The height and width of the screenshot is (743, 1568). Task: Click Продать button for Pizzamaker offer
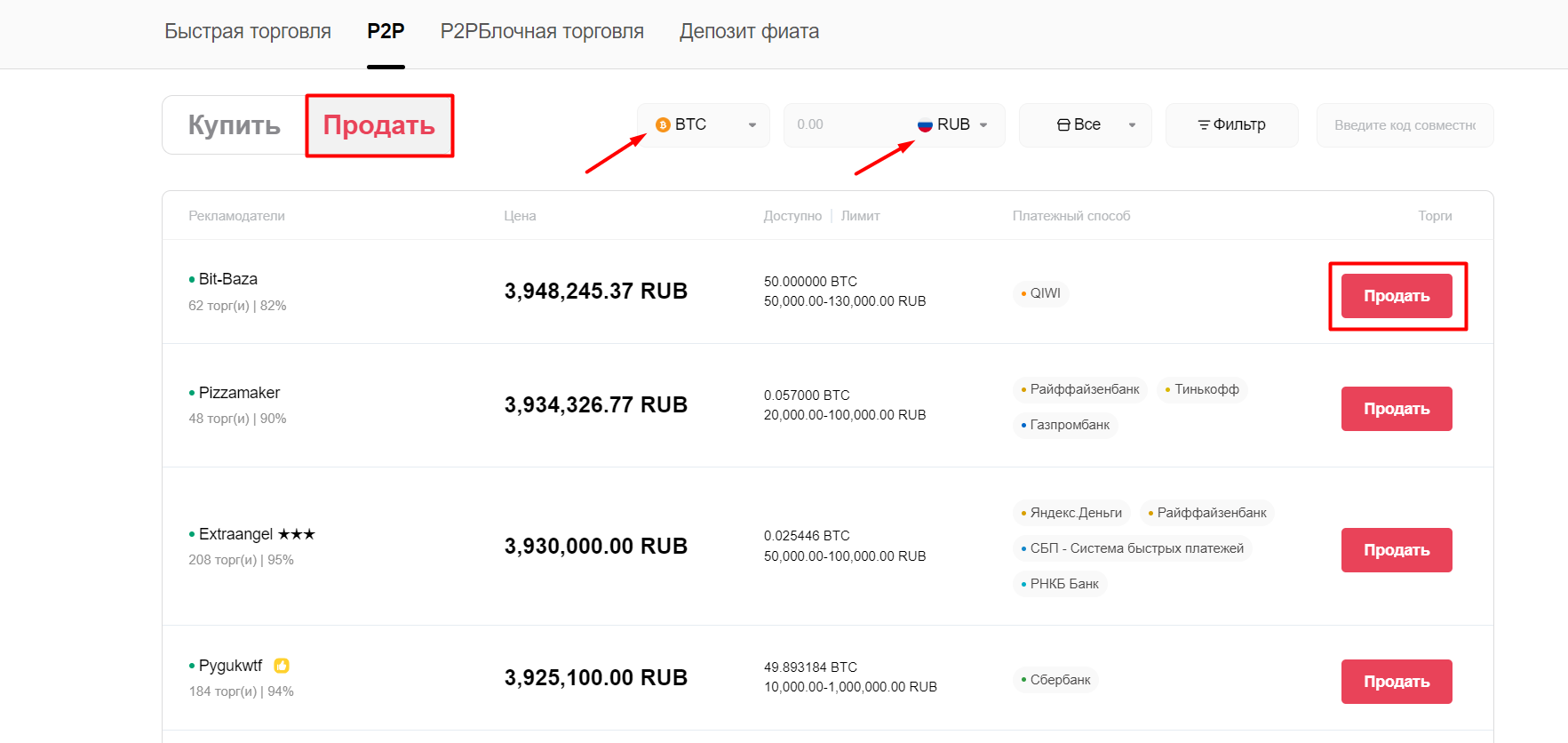click(x=1397, y=409)
